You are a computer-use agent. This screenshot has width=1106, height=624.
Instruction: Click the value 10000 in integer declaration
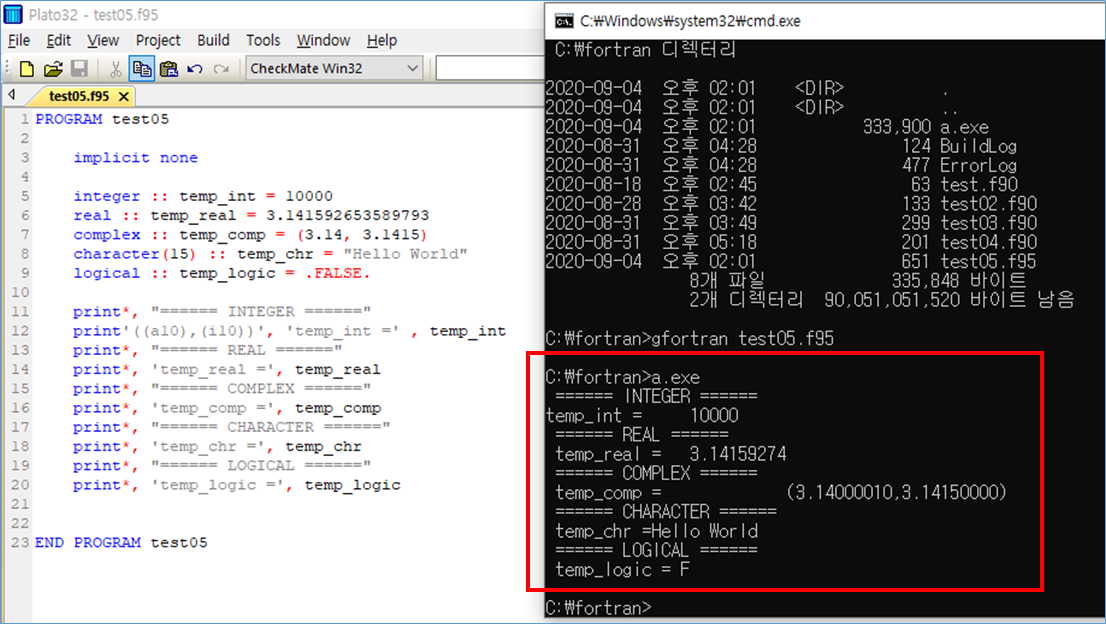(309, 196)
